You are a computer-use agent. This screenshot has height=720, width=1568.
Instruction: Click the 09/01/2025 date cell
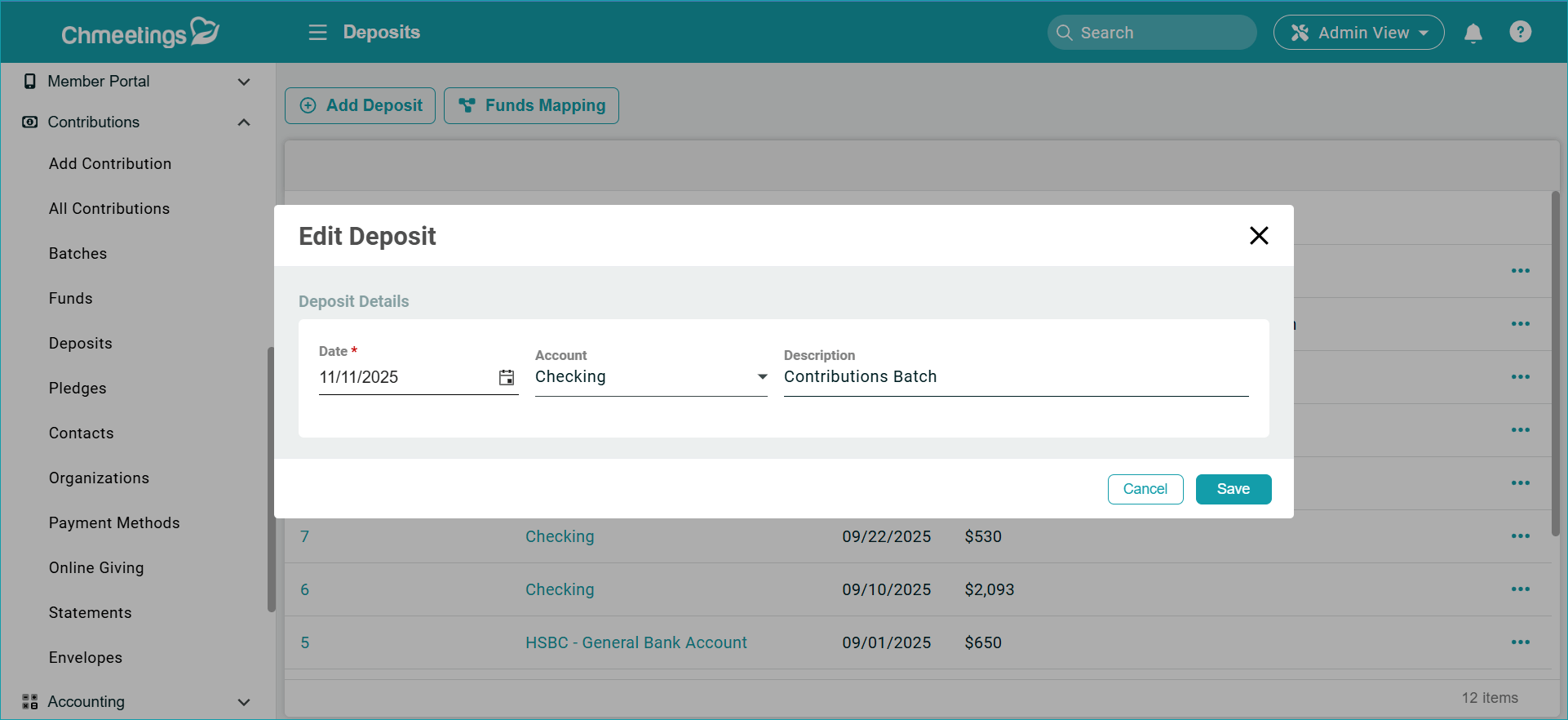886,642
